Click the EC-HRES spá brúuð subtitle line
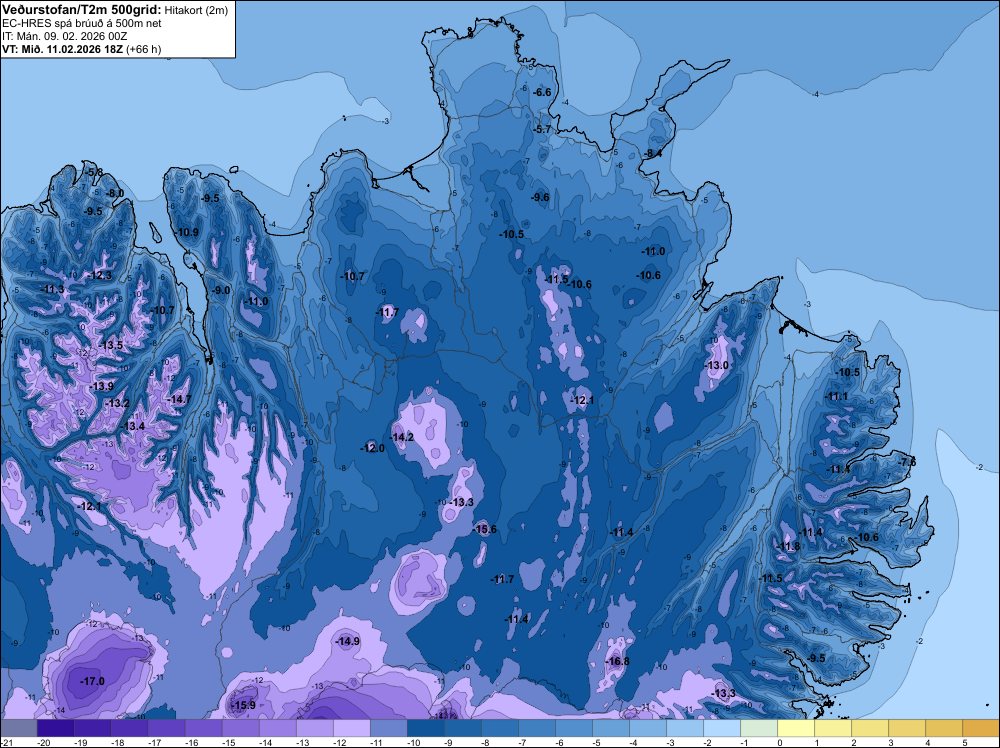Viewport: 1000px width, 748px height. (x=82, y=23)
